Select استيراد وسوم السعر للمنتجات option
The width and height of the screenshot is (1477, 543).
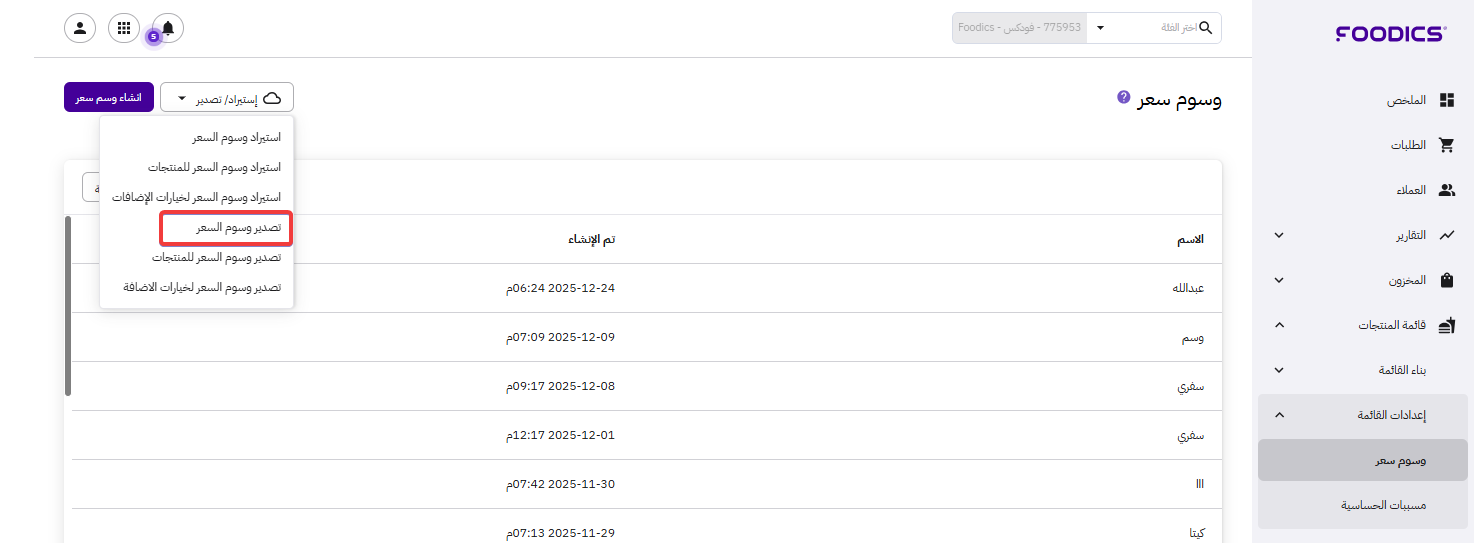pyautogui.click(x=214, y=167)
